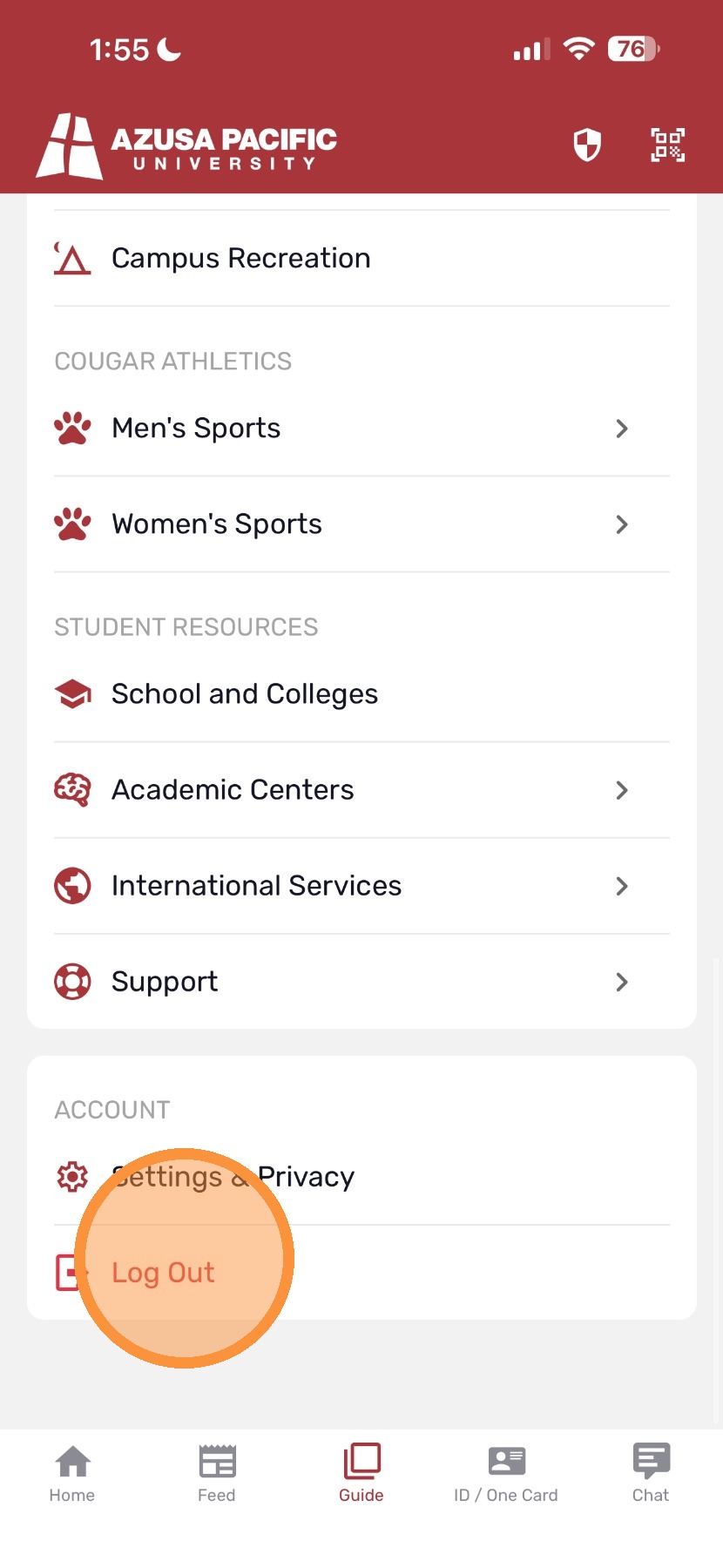This screenshot has height=1568, width=723.
Task: Open the ID / One Card tab
Action: click(506, 1474)
